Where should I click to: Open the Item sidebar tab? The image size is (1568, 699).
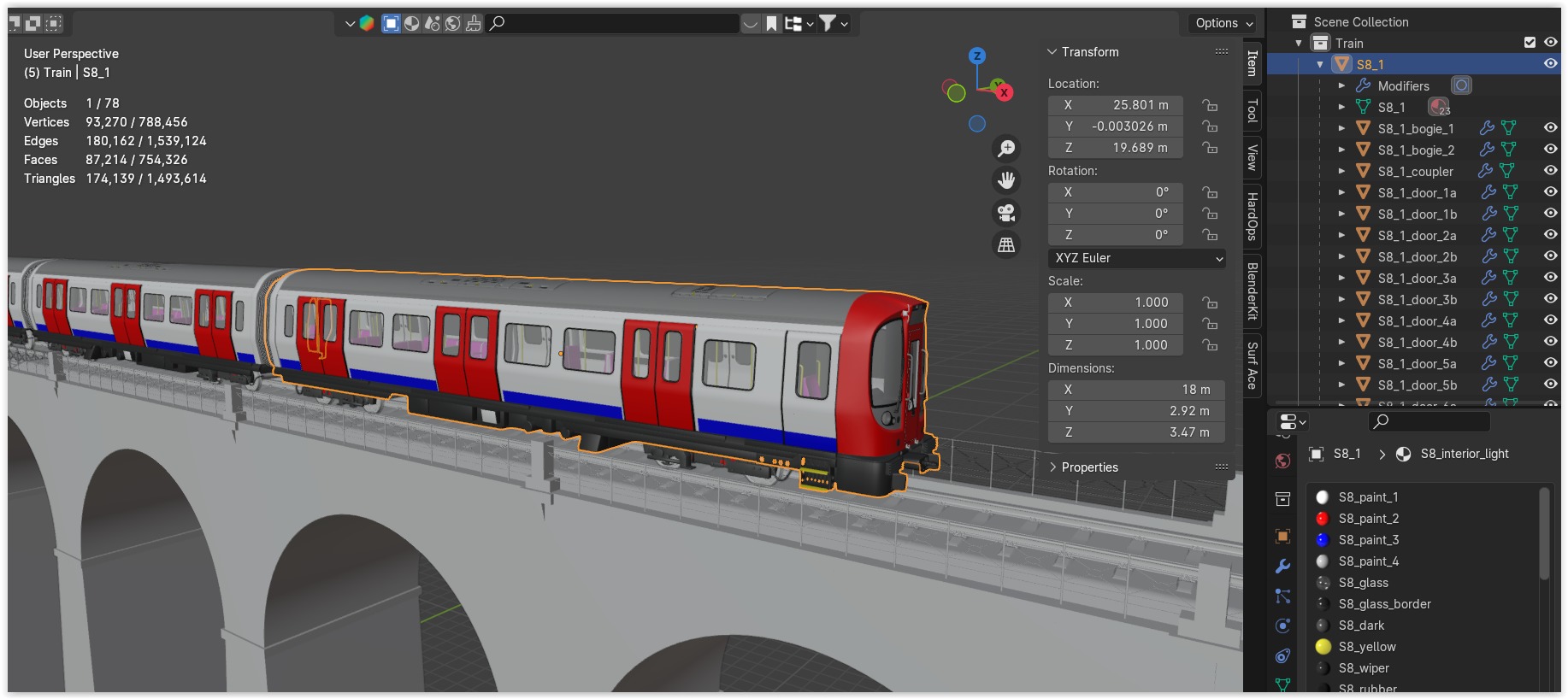point(1252,63)
